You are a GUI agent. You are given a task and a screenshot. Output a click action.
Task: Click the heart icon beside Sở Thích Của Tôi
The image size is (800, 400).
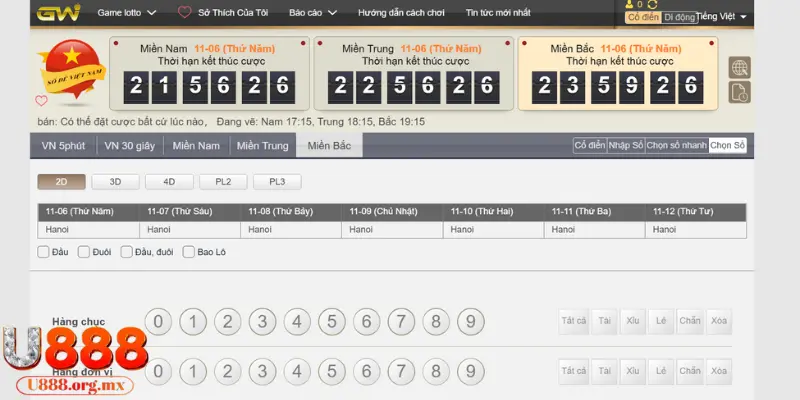click(x=185, y=12)
